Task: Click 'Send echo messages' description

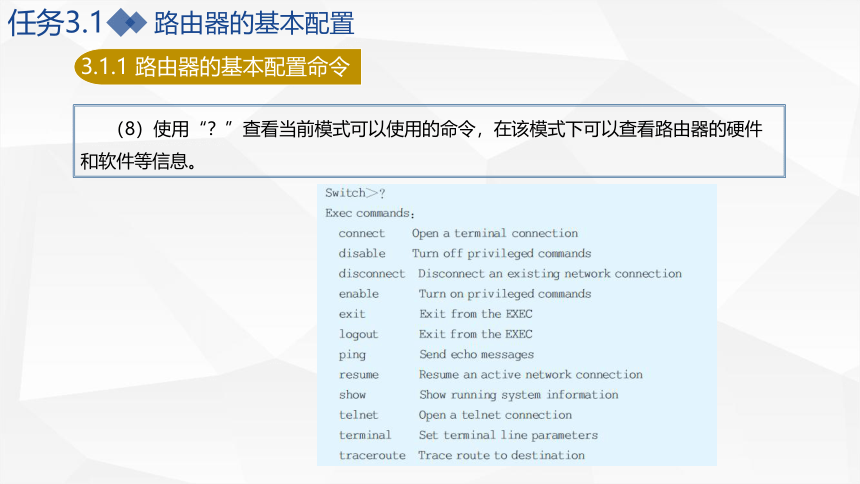Action: click(477, 354)
